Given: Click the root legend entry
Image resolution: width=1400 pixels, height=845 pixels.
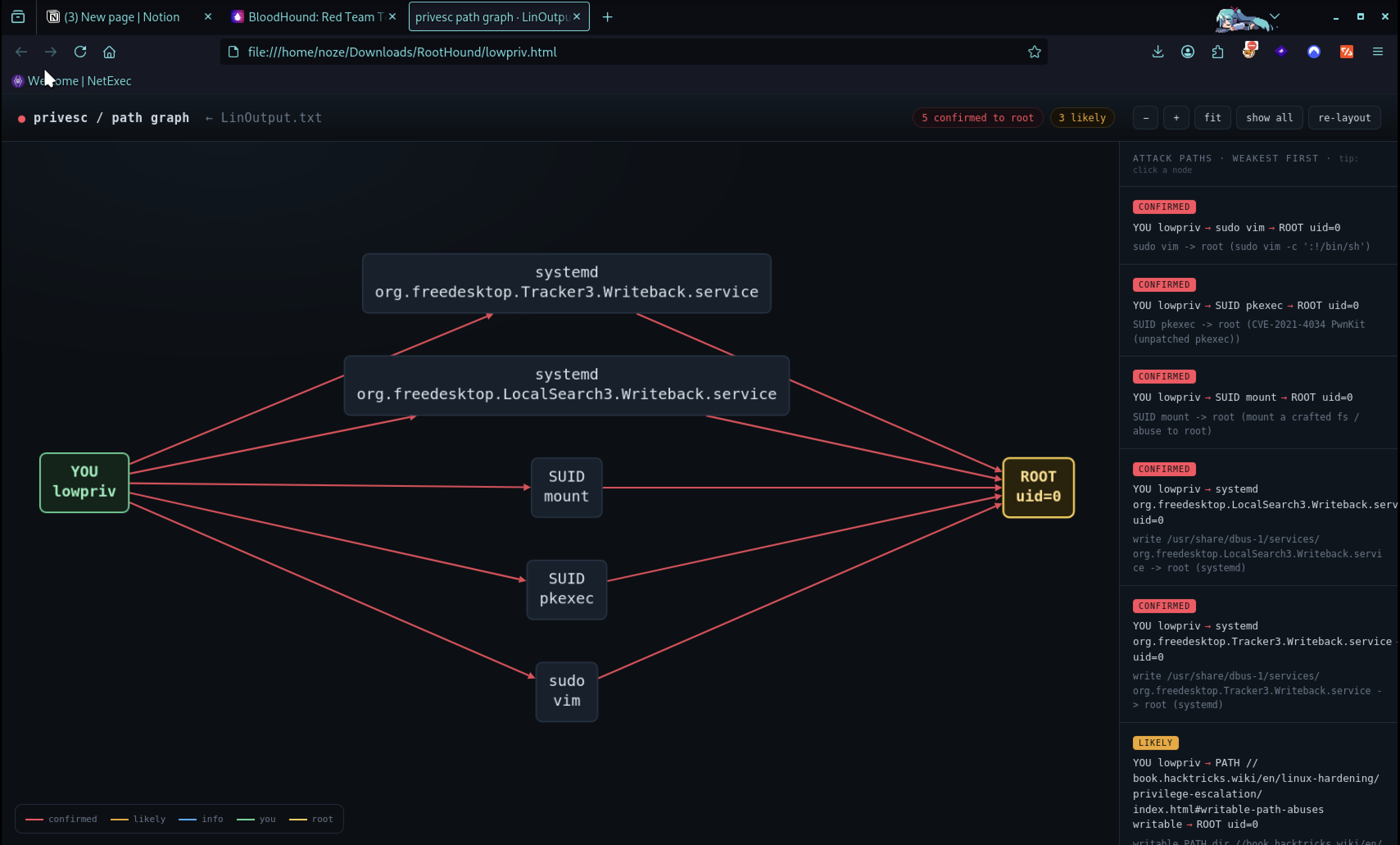Looking at the screenshot, I should 311,819.
